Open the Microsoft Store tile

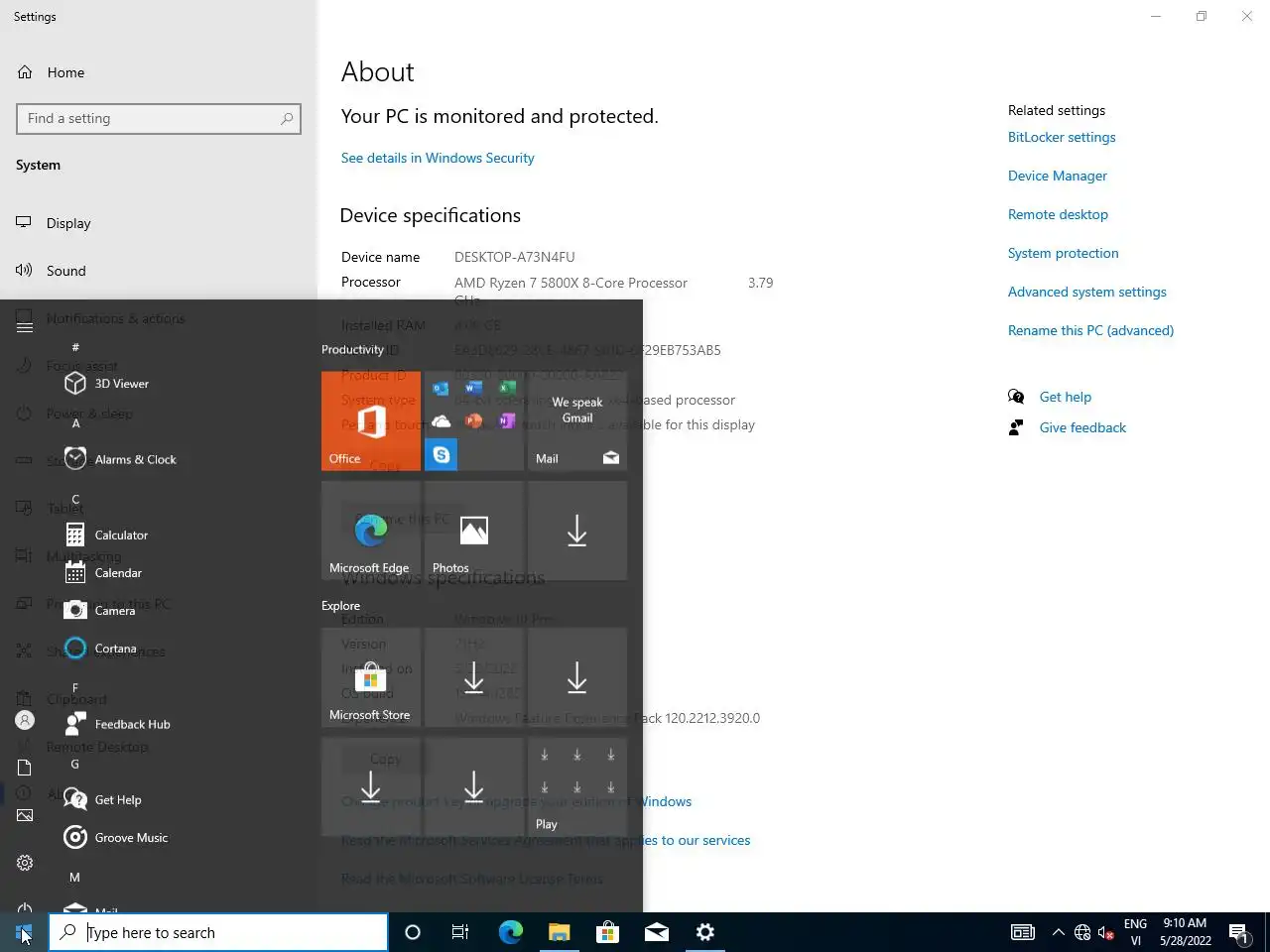coord(371,677)
